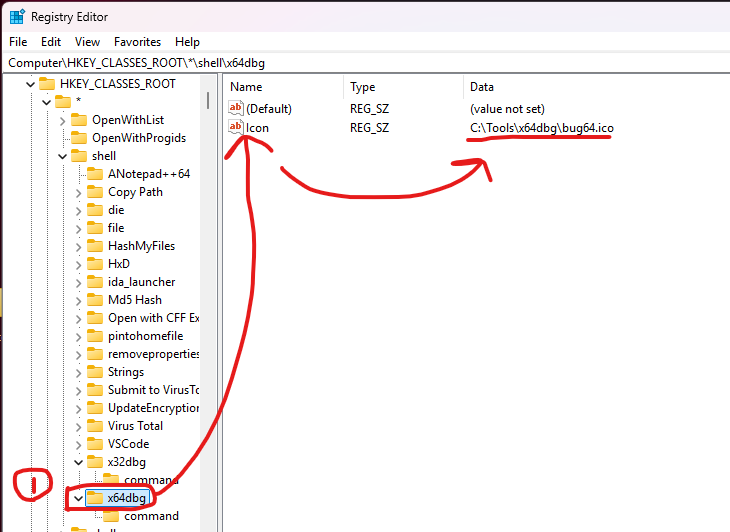Select the Md5 Hash folder icon

[x=95, y=300]
